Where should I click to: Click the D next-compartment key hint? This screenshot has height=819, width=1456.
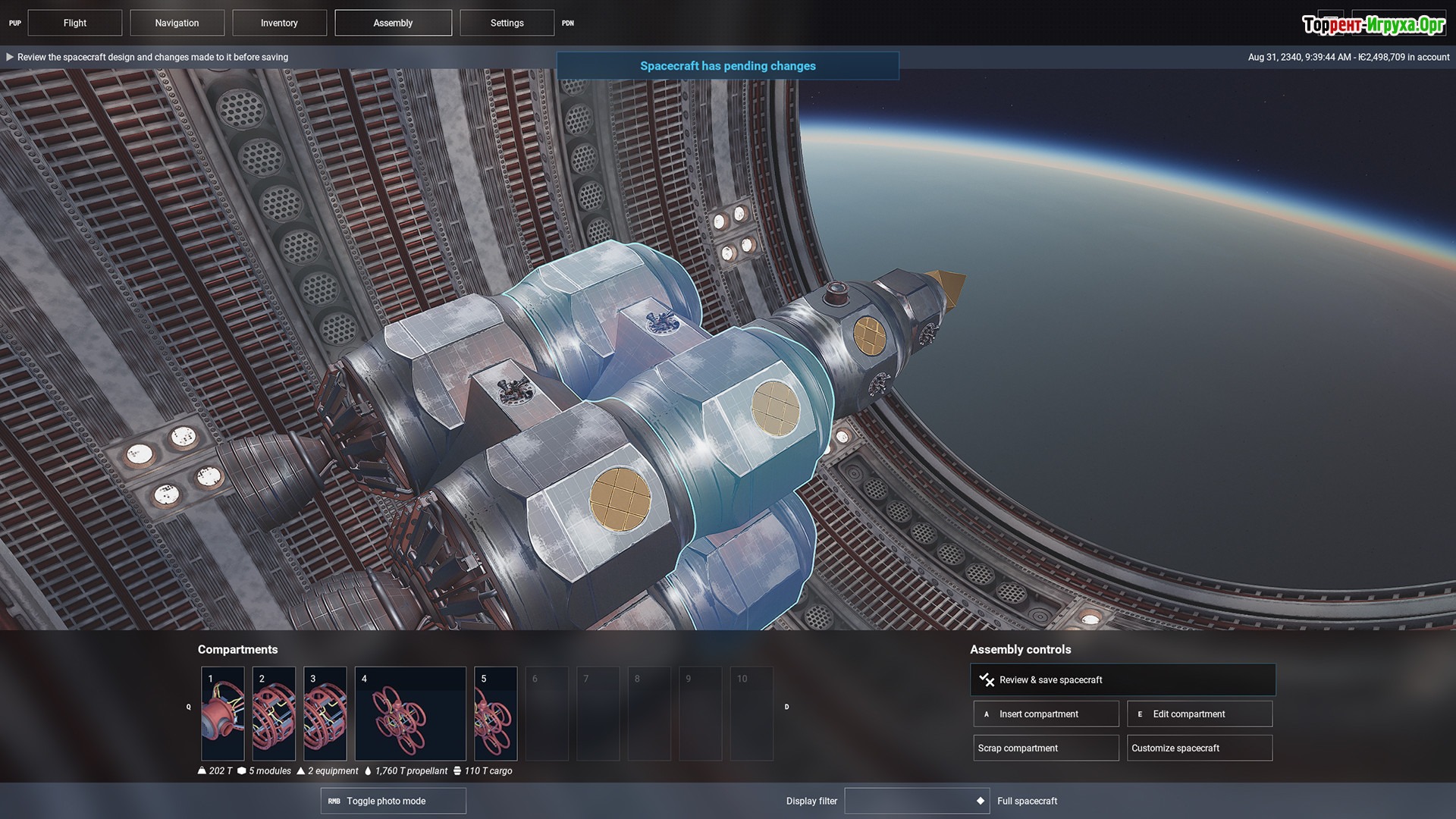pos(786,707)
